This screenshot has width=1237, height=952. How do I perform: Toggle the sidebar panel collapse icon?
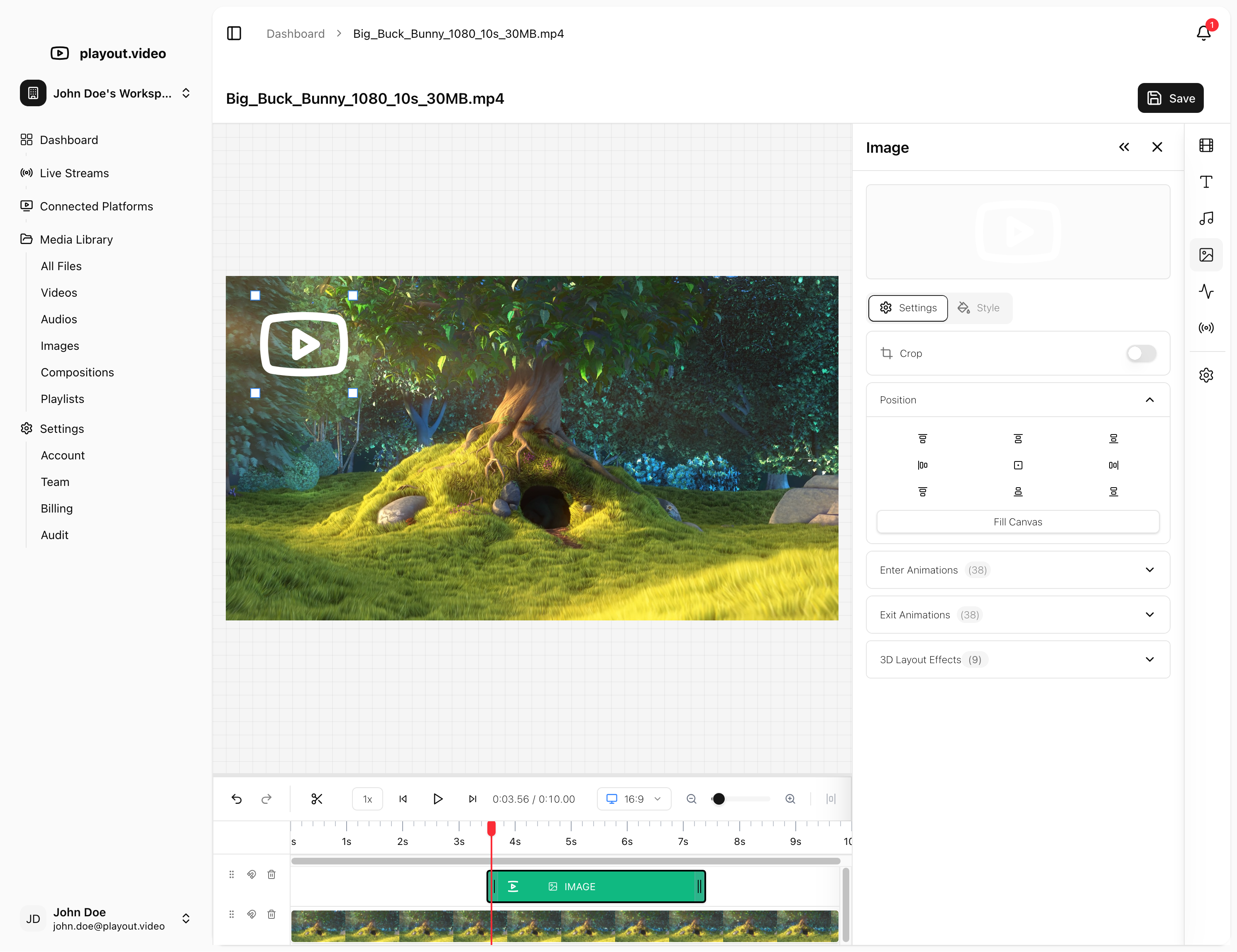click(234, 34)
